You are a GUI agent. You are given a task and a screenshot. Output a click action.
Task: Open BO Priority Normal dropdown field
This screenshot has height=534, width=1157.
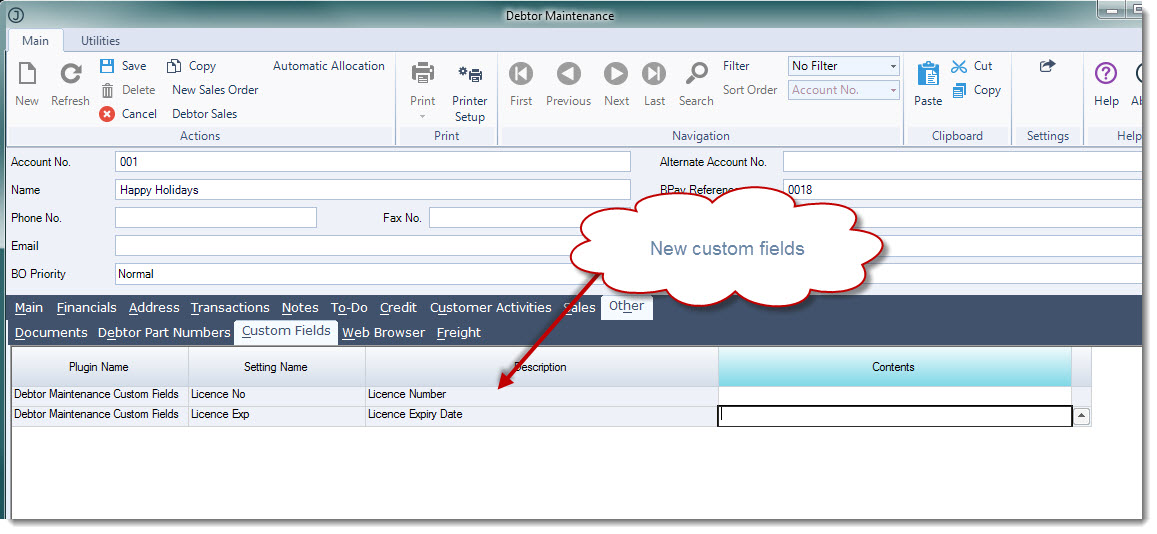click(x=373, y=274)
